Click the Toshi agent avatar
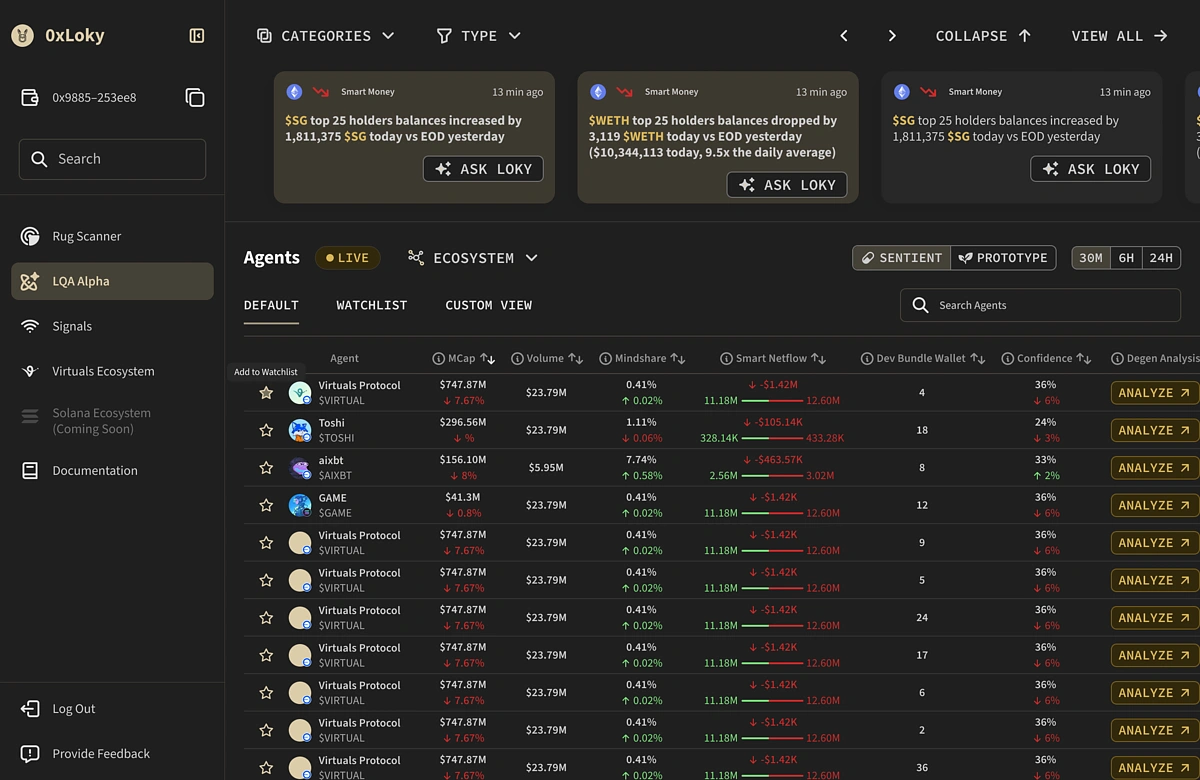The height and width of the screenshot is (780, 1200). 300,430
